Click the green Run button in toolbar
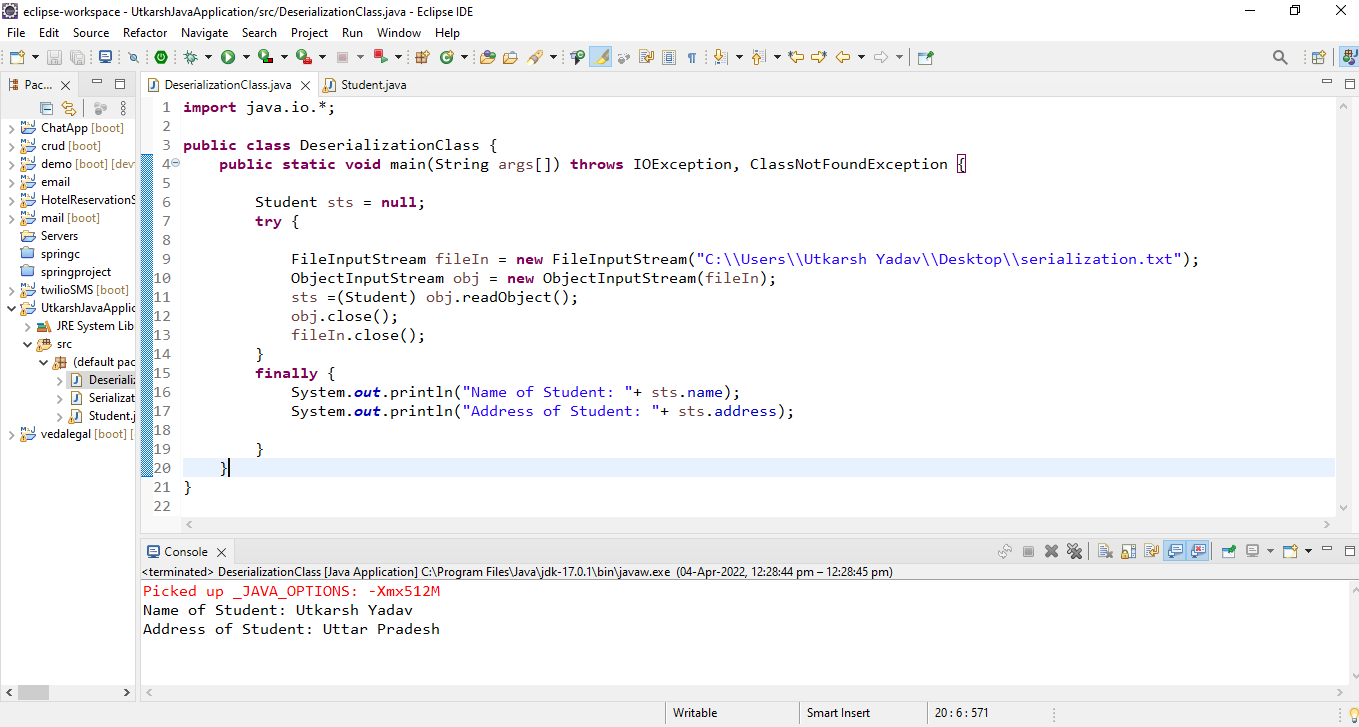 pyautogui.click(x=228, y=58)
